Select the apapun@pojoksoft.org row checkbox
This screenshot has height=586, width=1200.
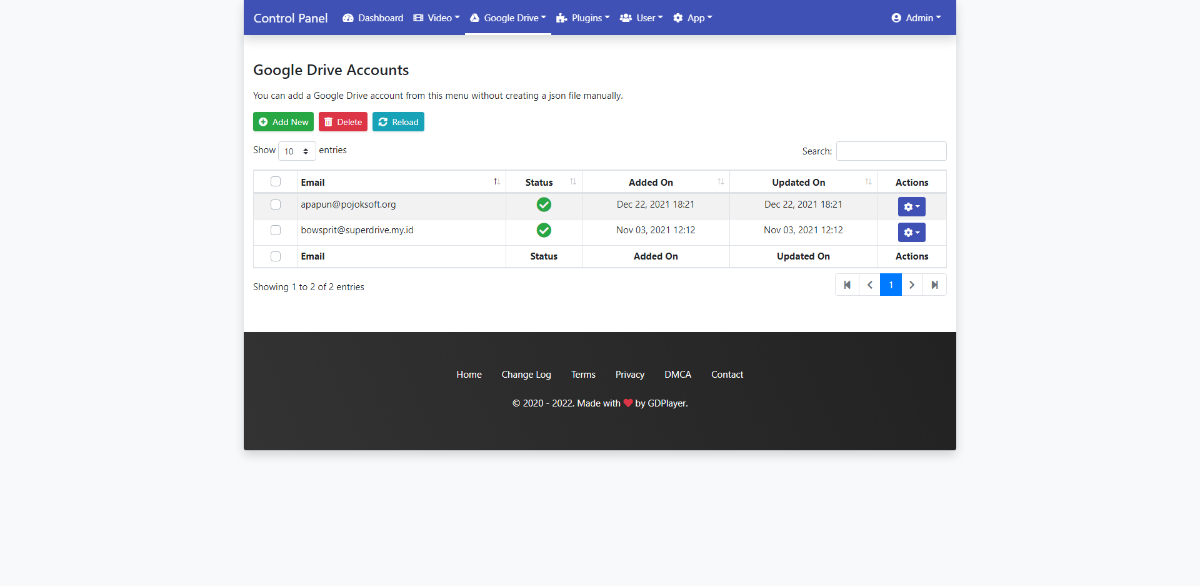tap(276, 205)
